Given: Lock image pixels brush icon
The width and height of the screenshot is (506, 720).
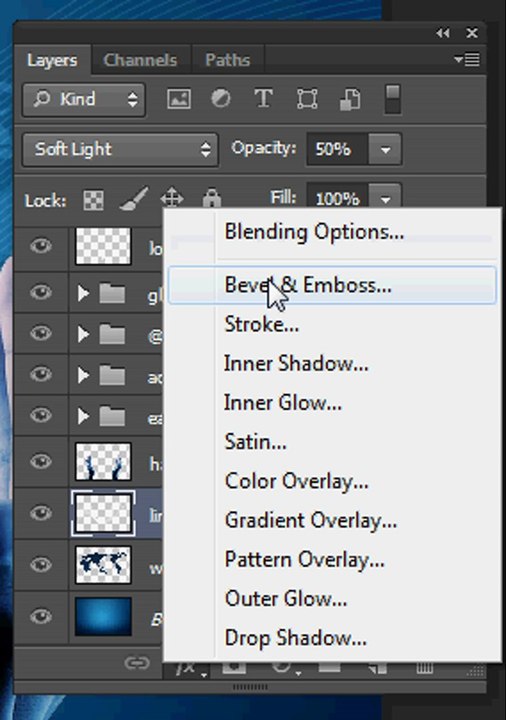Looking at the screenshot, I should [134, 198].
